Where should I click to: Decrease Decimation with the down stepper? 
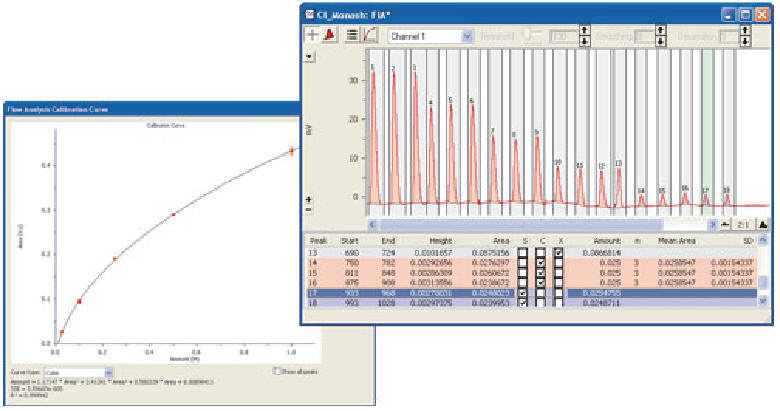745,41
